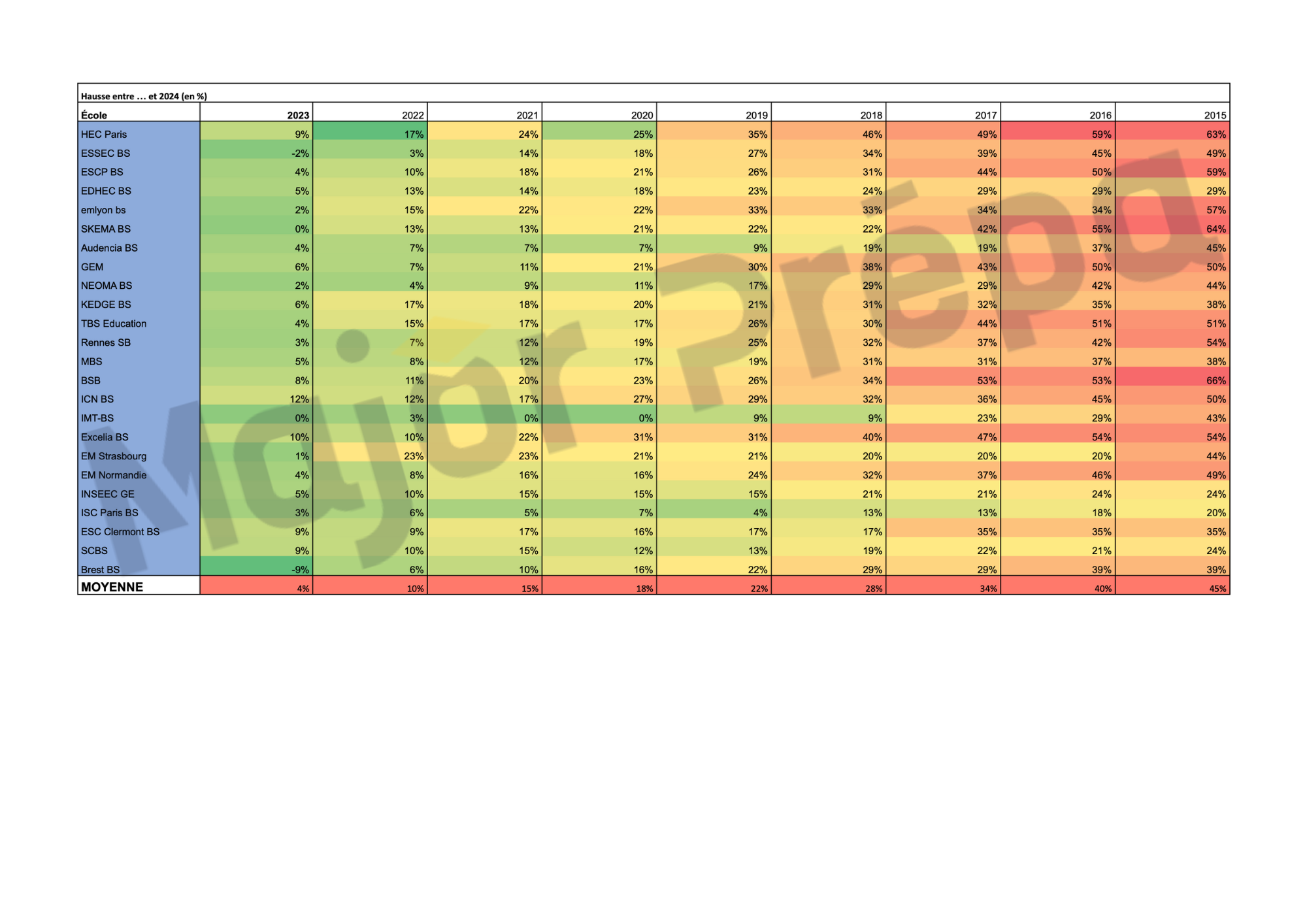Select the 'Rennes SB' row label
This screenshot has width=1307, height=924.
click(106, 342)
